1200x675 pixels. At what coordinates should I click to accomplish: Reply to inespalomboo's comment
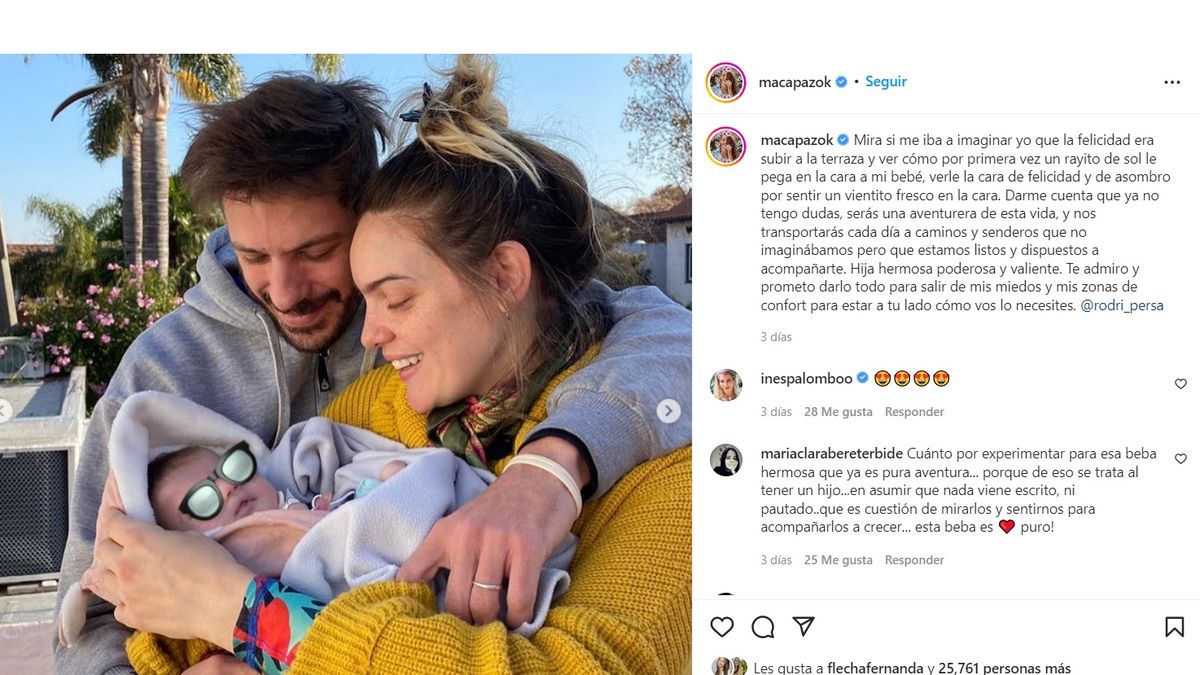[914, 412]
